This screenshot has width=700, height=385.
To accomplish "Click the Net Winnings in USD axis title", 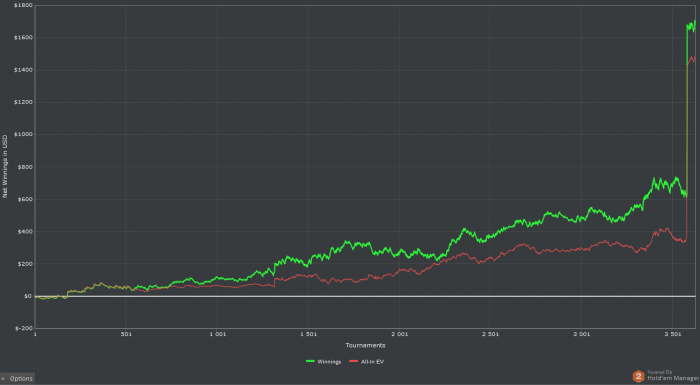I will [x=5, y=167].
